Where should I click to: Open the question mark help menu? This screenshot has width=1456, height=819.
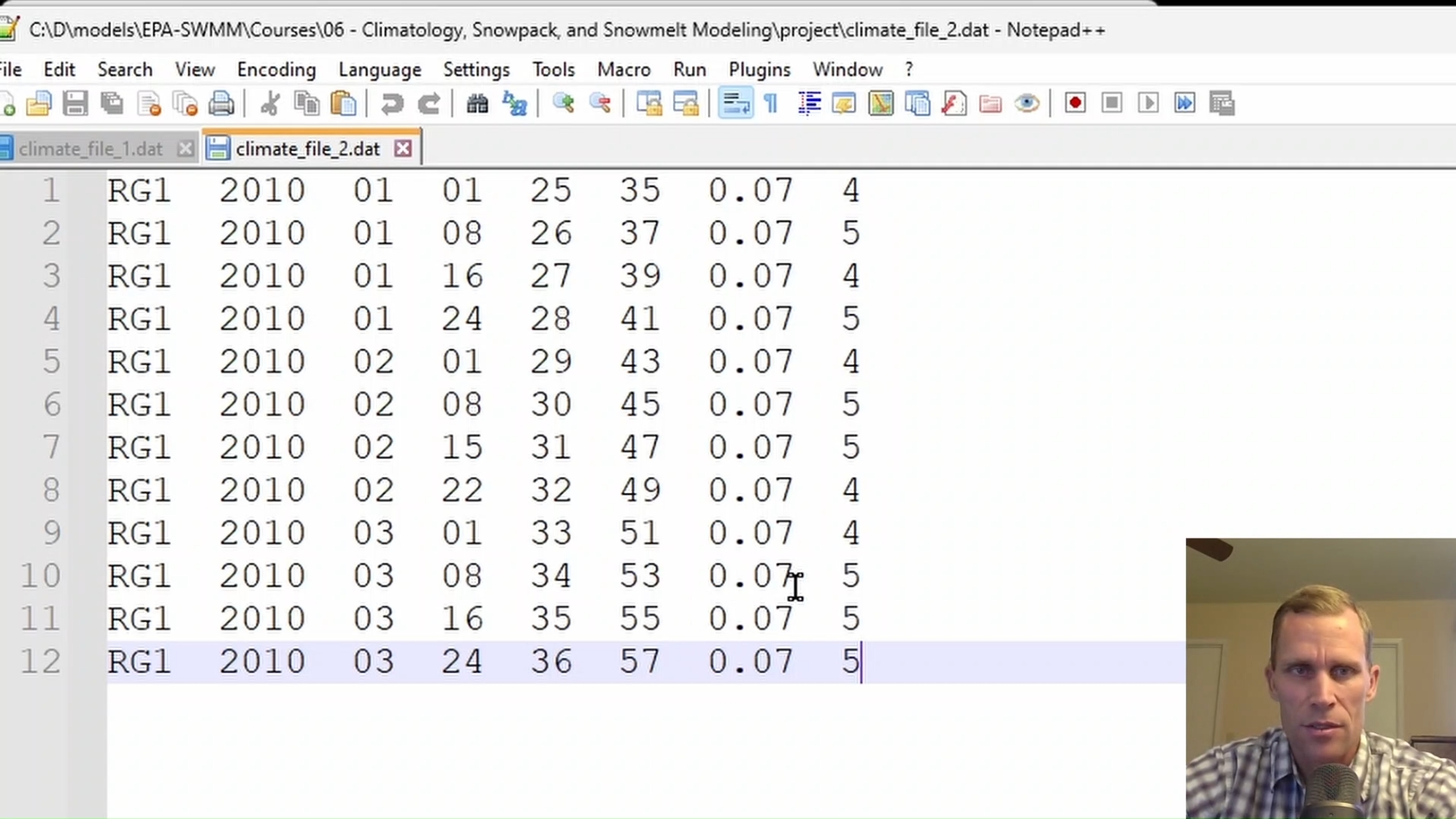pos(909,69)
